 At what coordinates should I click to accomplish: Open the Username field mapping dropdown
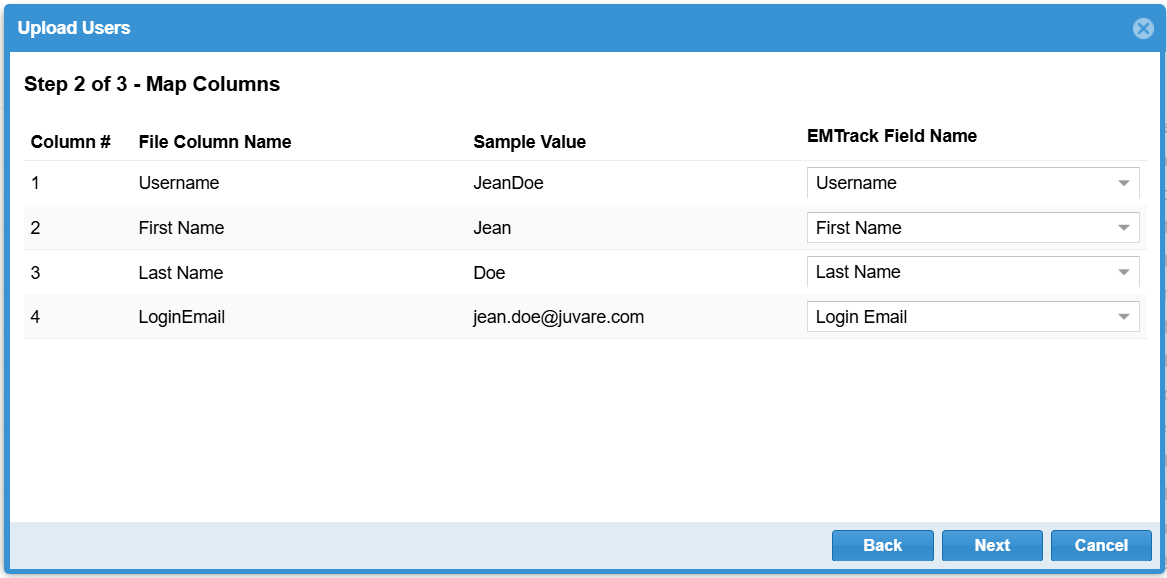pyautogui.click(x=972, y=183)
